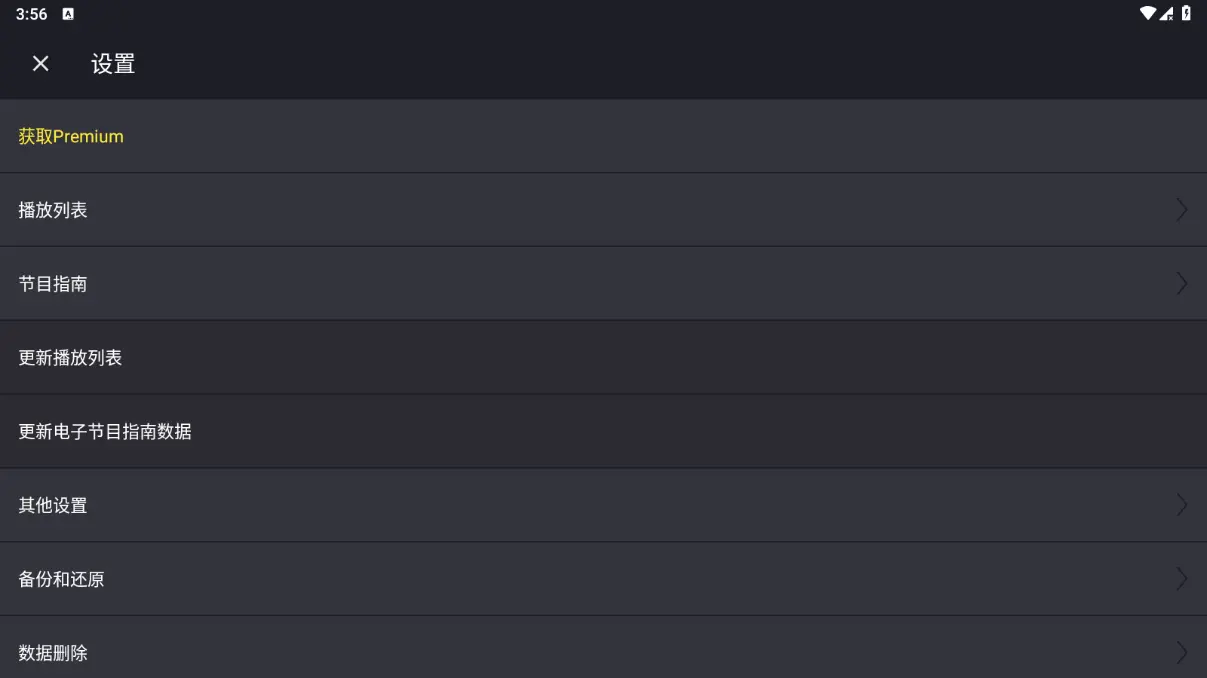
Task: Tap the 获取Premium link
Action: 71,136
